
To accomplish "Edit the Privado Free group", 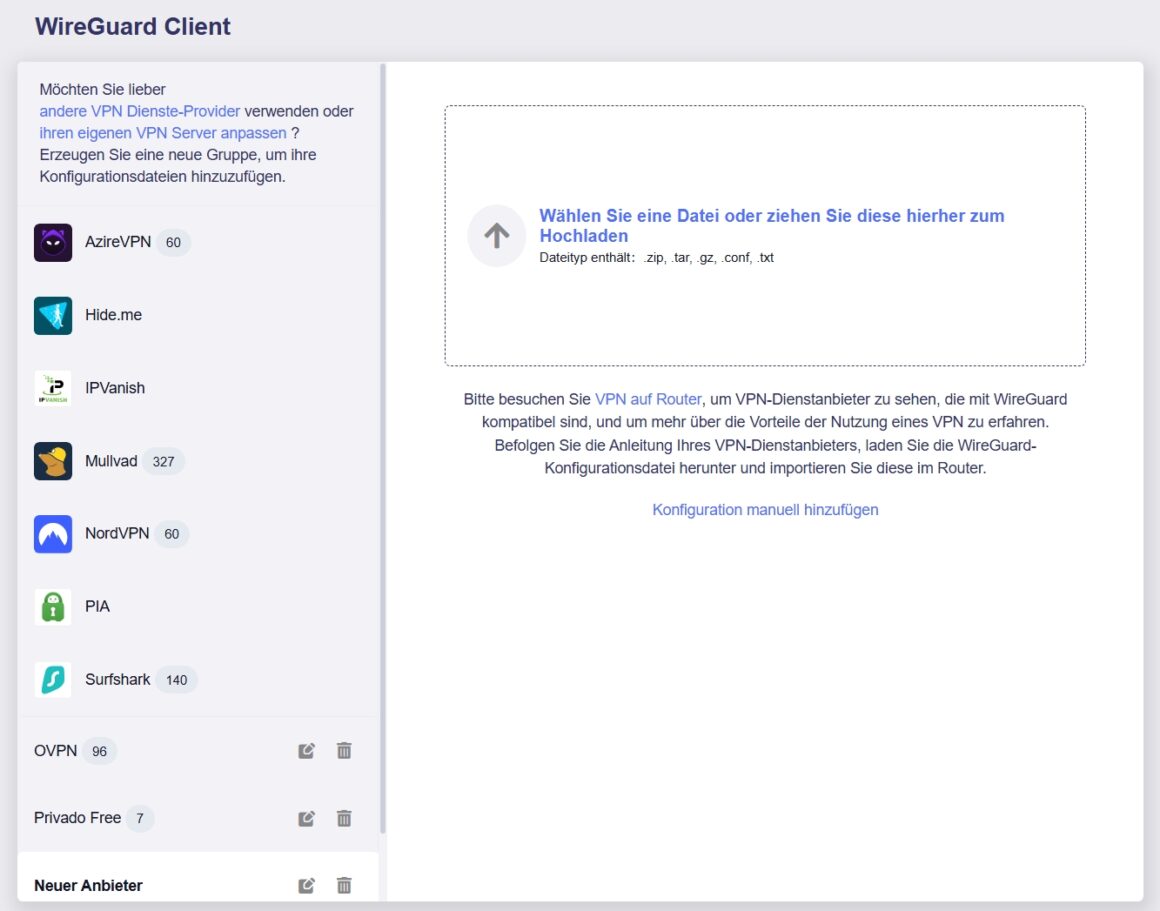I will (x=306, y=818).
